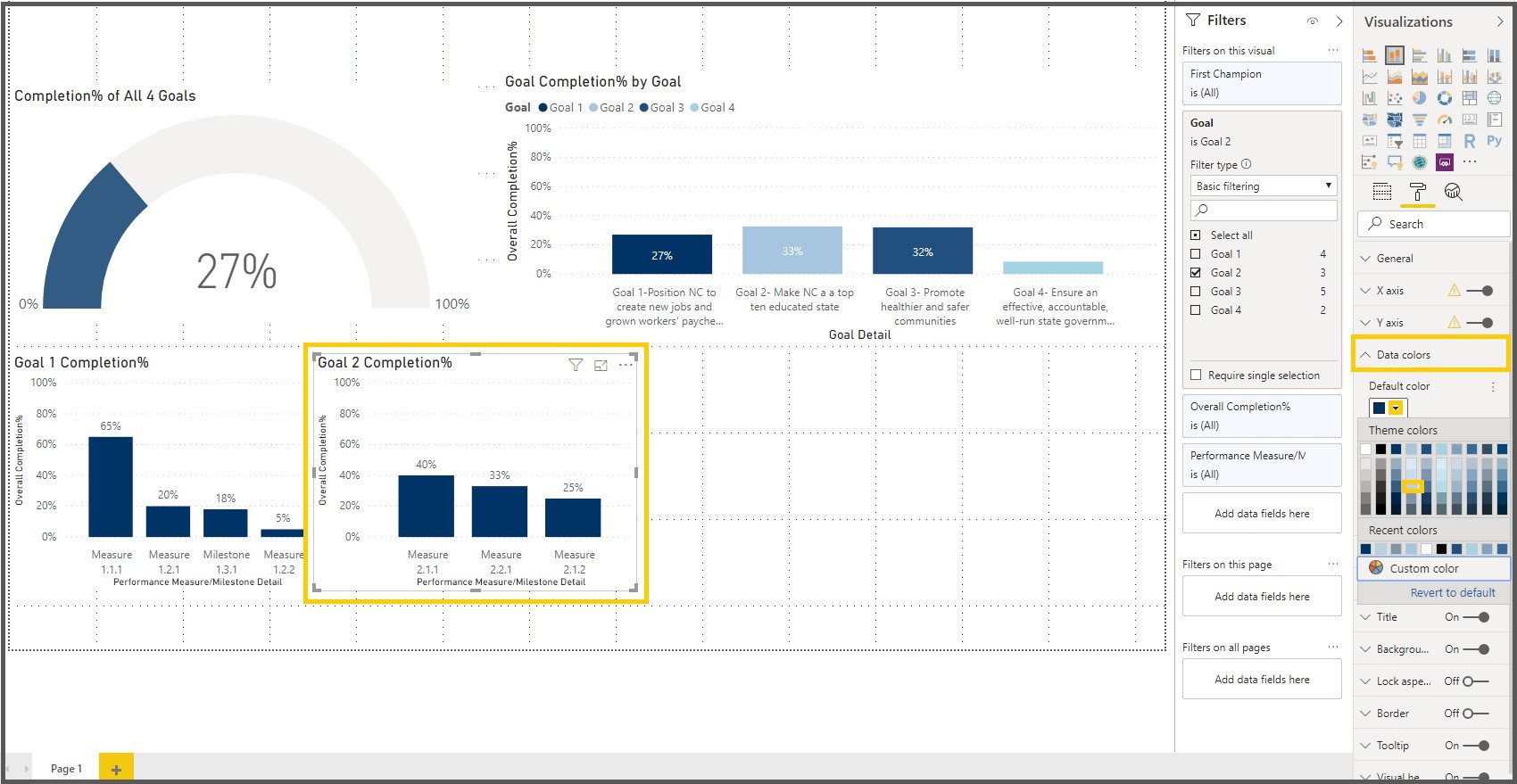This screenshot has width=1517, height=784.
Task: Open focus mode for Goal 2 Completion% chart
Action: click(601, 365)
